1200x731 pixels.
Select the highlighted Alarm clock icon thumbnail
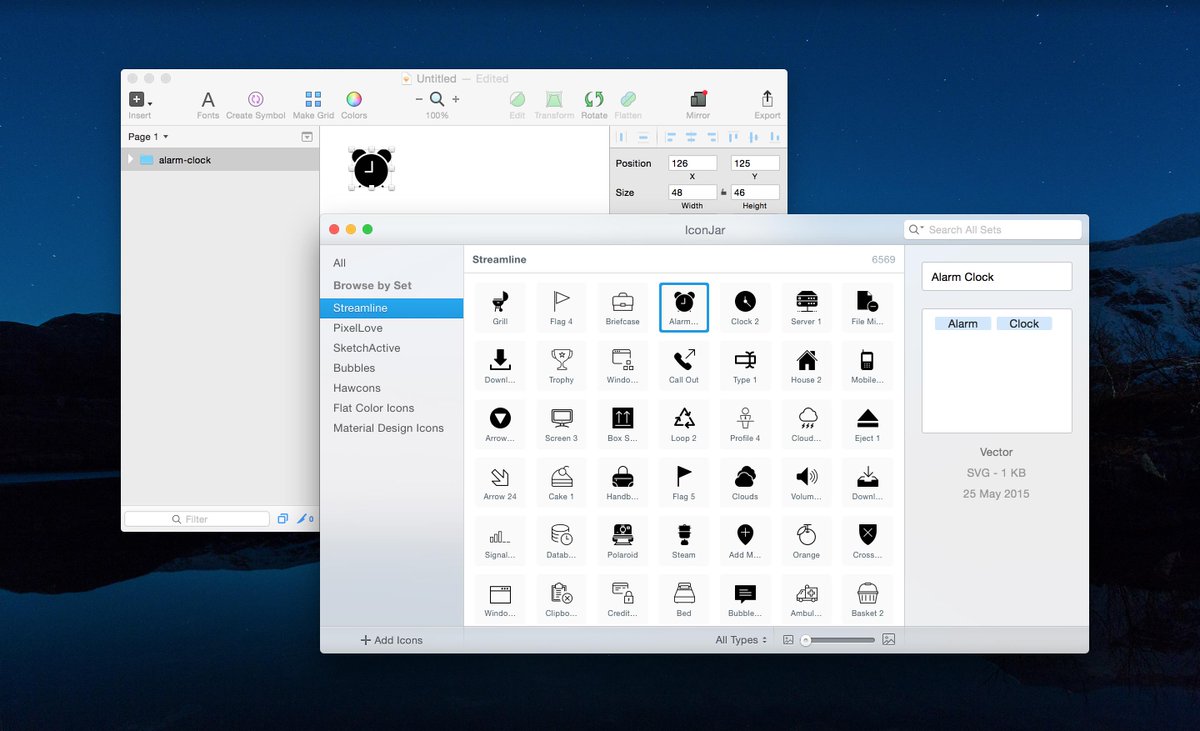coord(684,307)
